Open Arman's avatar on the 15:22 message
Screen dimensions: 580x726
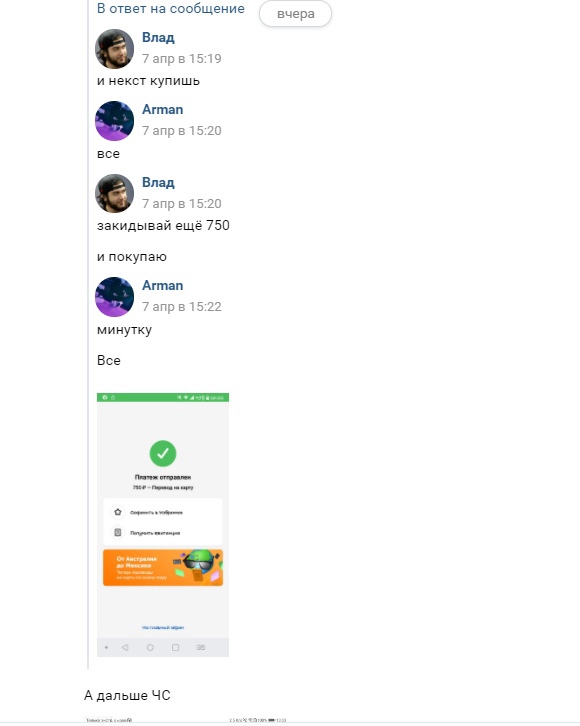click(x=114, y=297)
